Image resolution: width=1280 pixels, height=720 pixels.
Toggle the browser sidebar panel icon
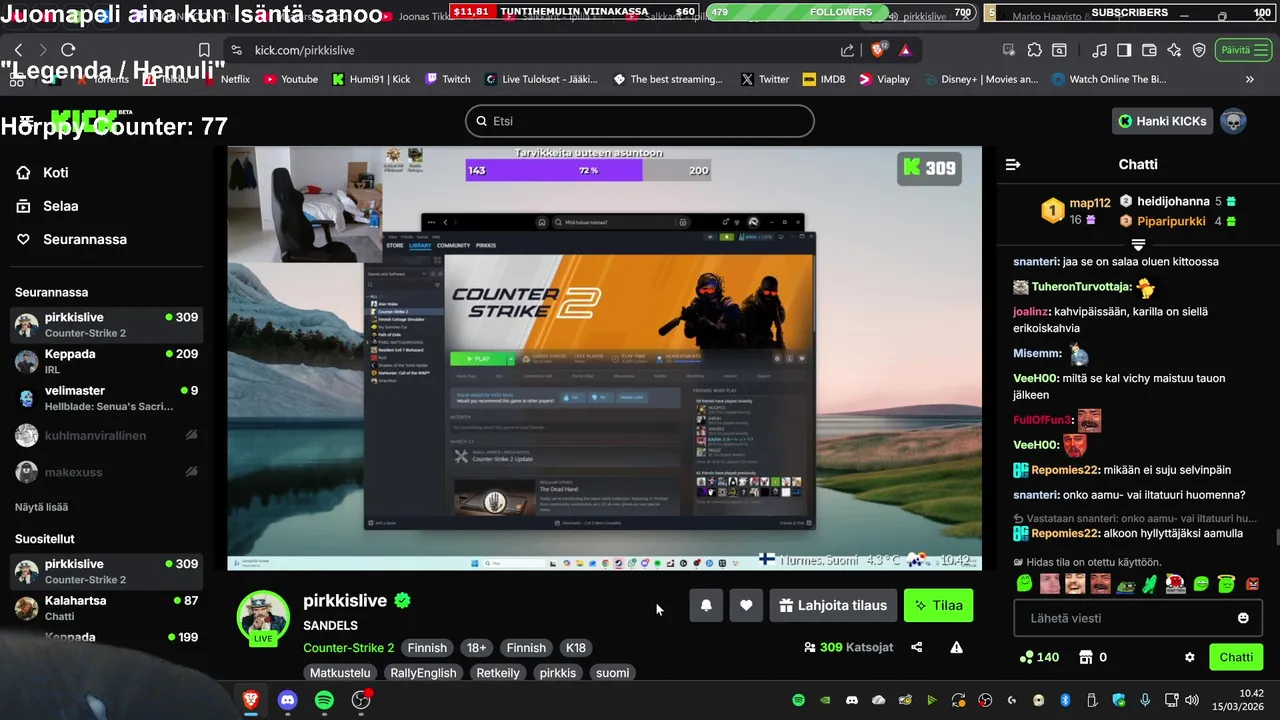(x=1124, y=50)
